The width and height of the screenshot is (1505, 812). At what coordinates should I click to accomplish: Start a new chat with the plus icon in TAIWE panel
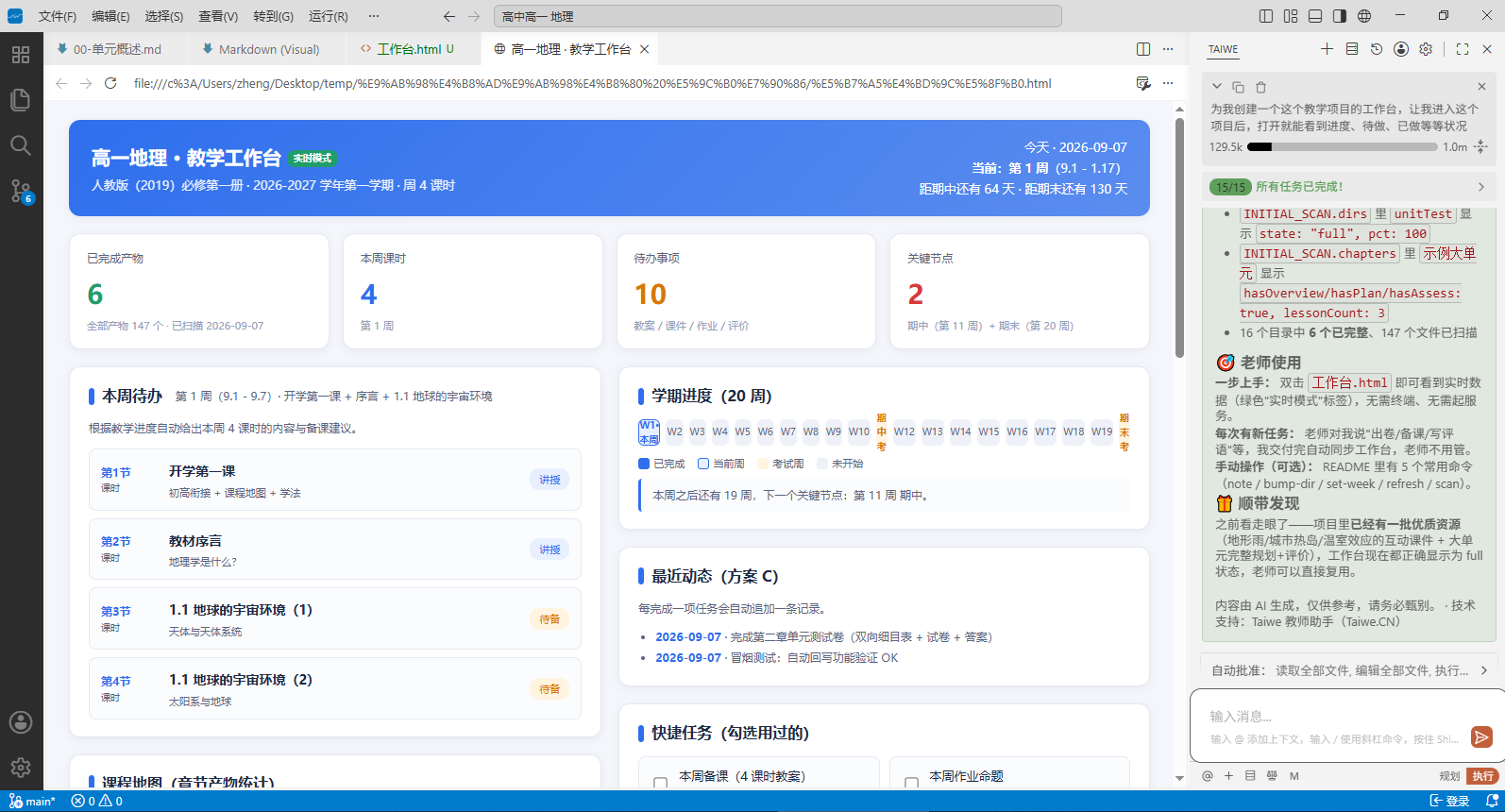(x=1327, y=49)
